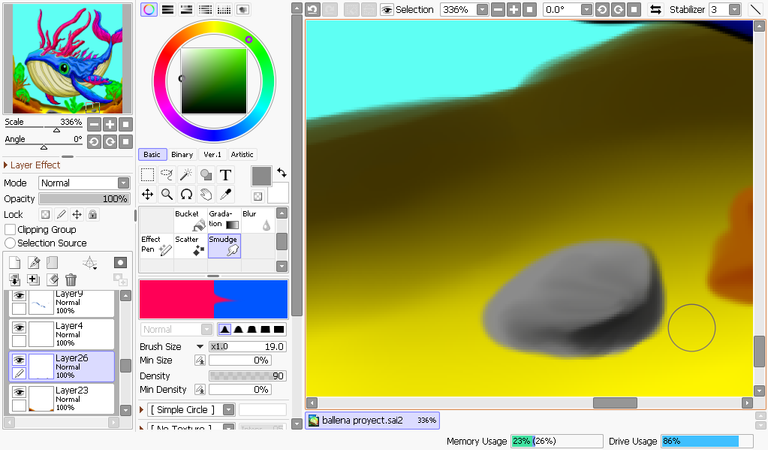Image resolution: width=768 pixels, height=450 pixels.
Task: Choose the Scatter brush tool
Action: coord(190,246)
